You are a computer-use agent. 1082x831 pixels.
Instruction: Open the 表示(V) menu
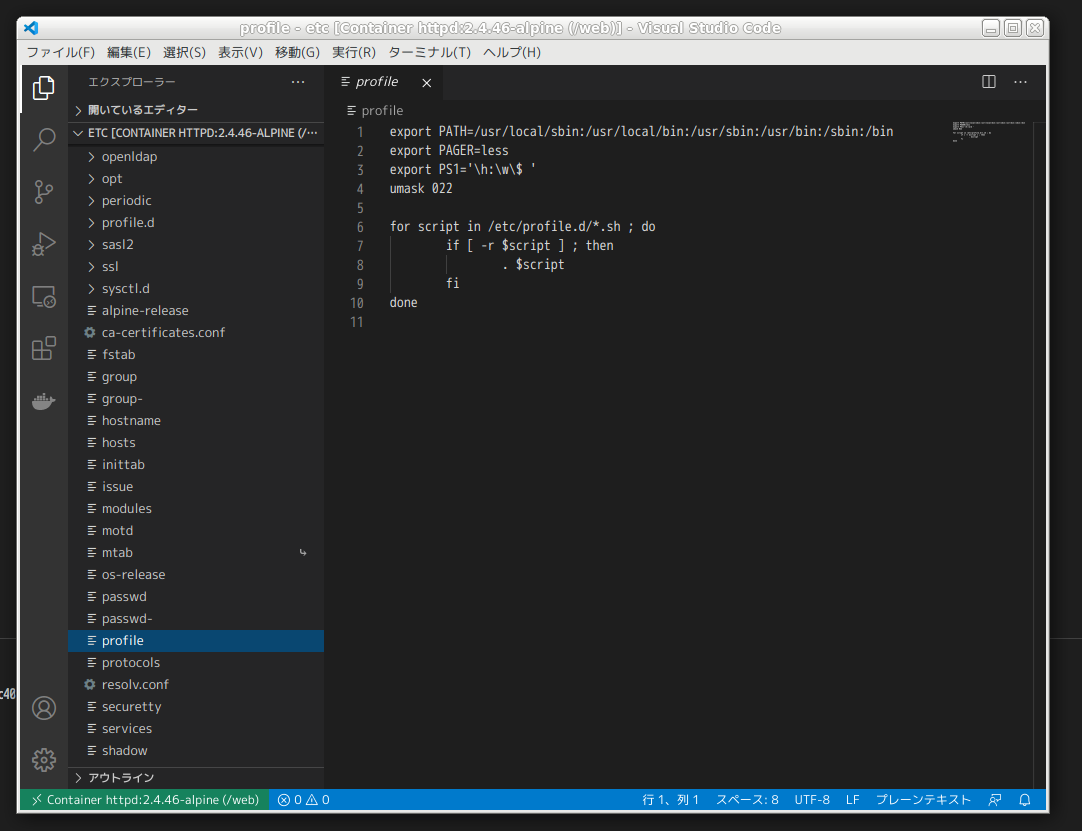pos(240,52)
